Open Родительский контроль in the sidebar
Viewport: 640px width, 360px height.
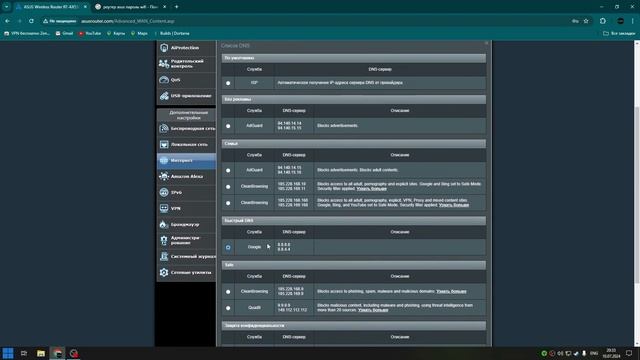pos(186,64)
